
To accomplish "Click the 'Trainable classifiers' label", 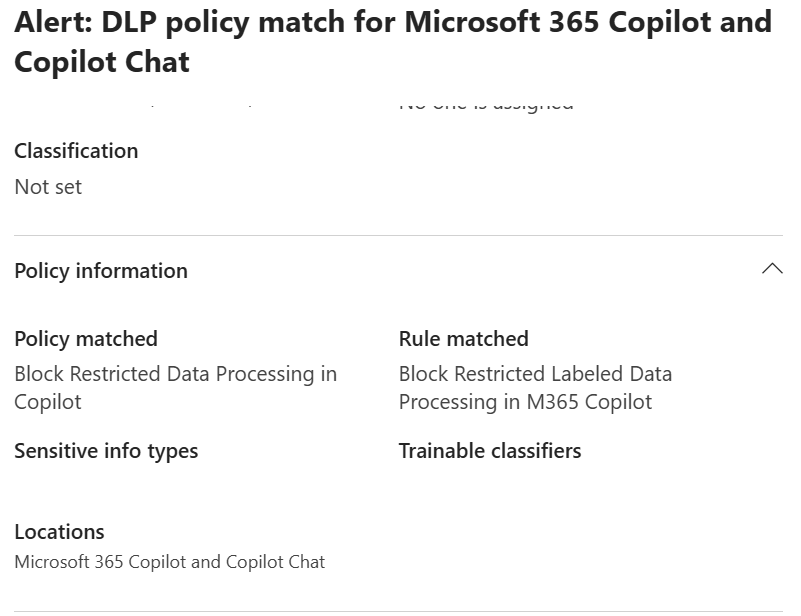I will click(490, 451).
